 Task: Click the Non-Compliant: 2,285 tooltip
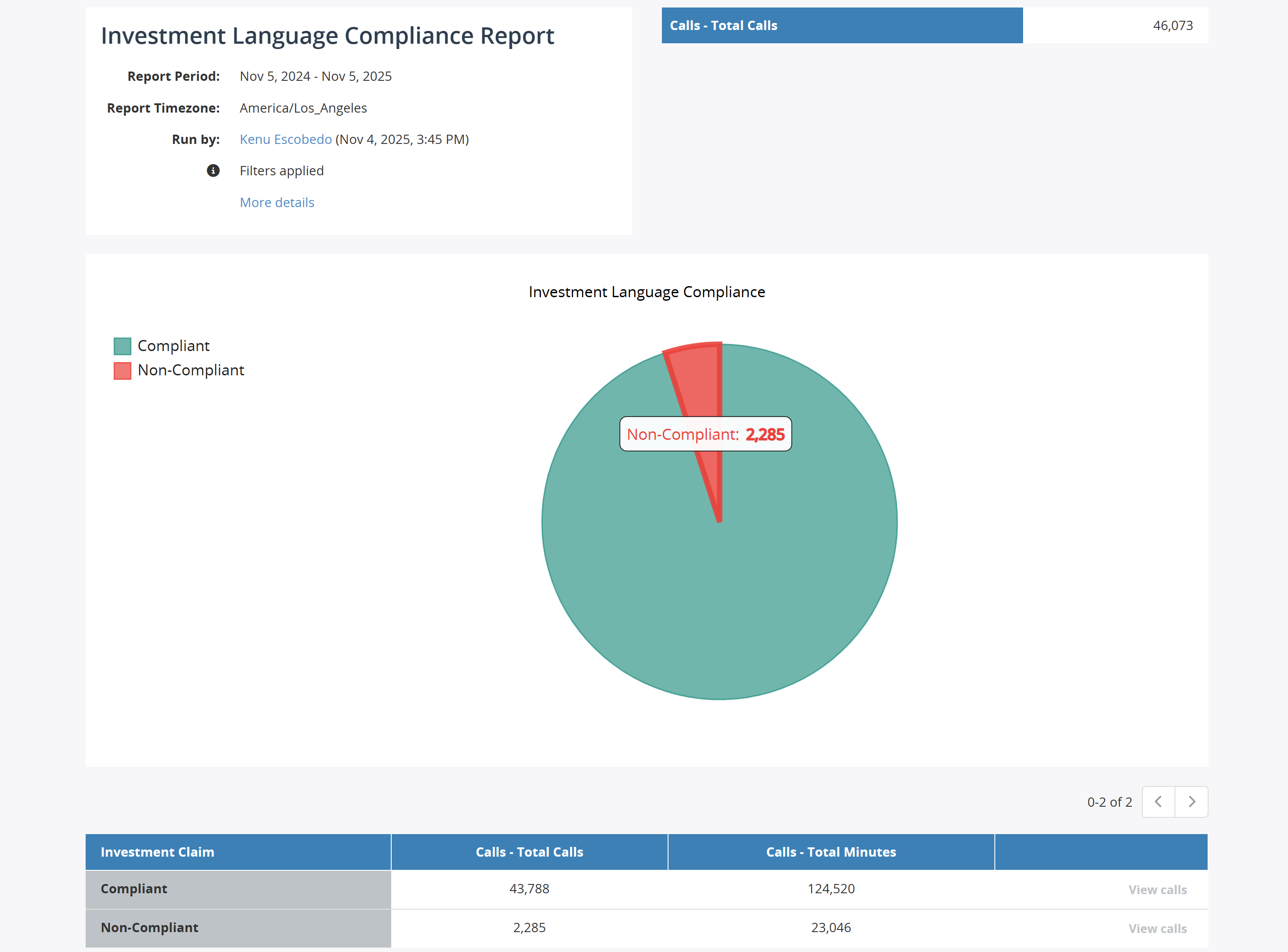[x=705, y=434]
